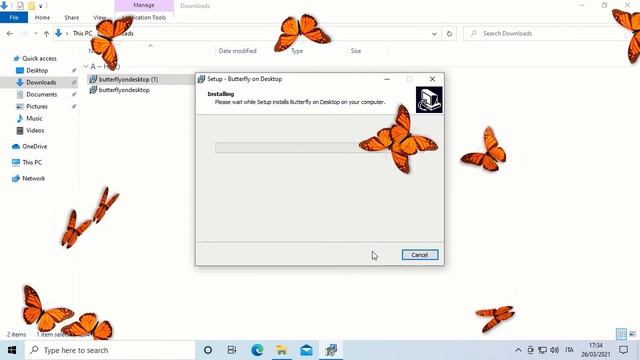This screenshot has height=360, width=640.
Task: Go back in File Explorer
Action: [10, 33]
